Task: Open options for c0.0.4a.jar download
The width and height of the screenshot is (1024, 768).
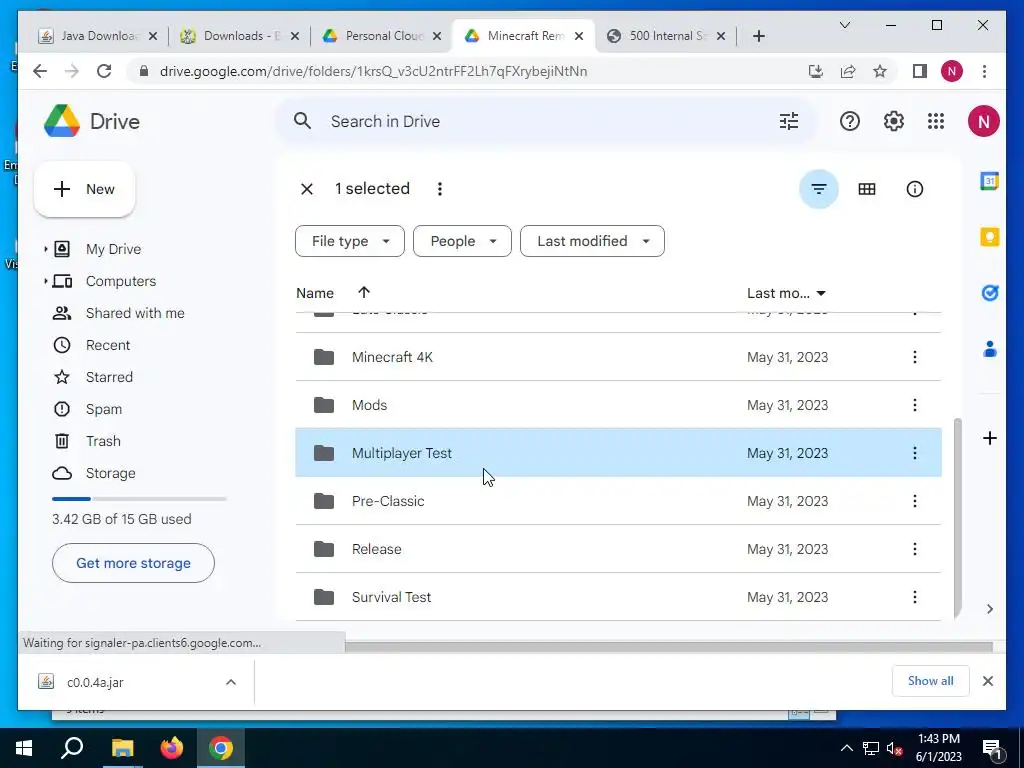Action: (x=231, y=682)
